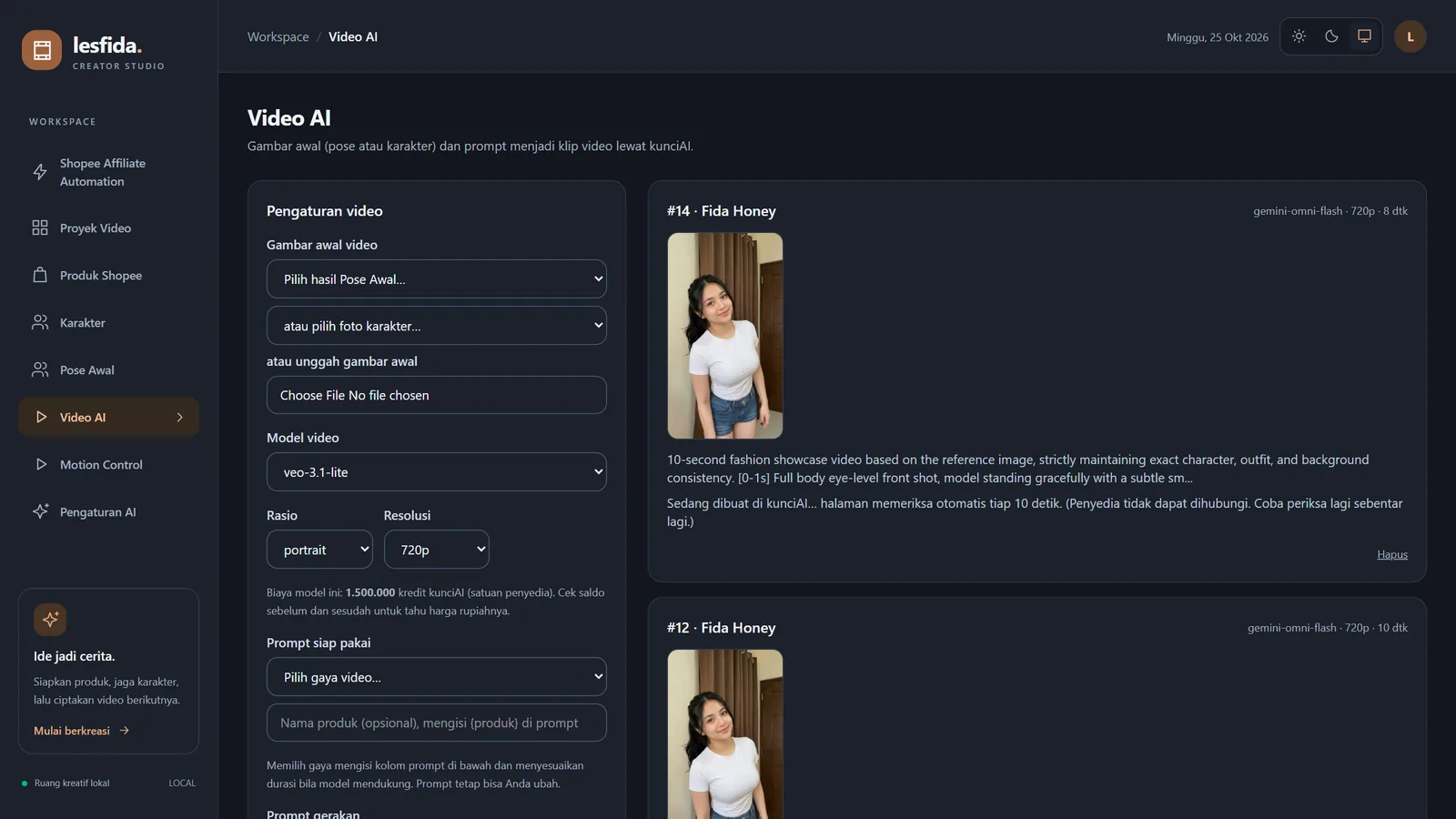
Task: Click the Workspace breadcrumb link
Action: click(x=278, y=36)
